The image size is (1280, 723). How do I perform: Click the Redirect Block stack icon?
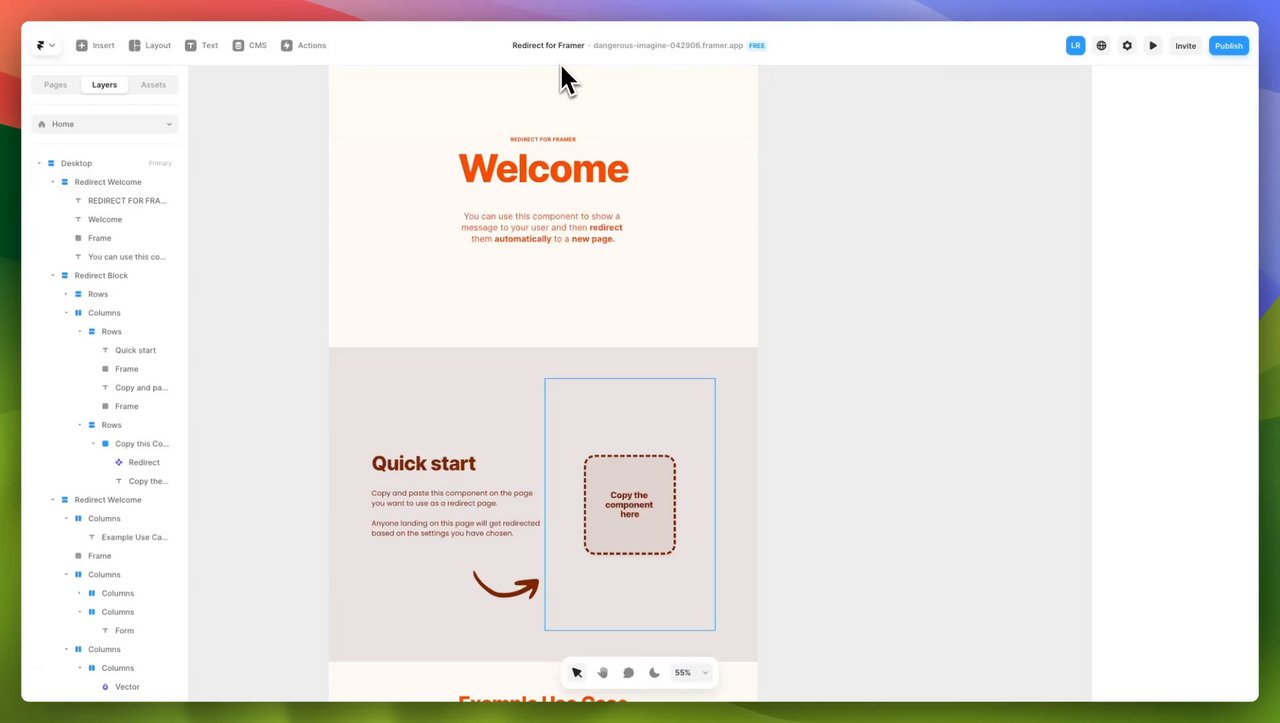click(65, 275)
